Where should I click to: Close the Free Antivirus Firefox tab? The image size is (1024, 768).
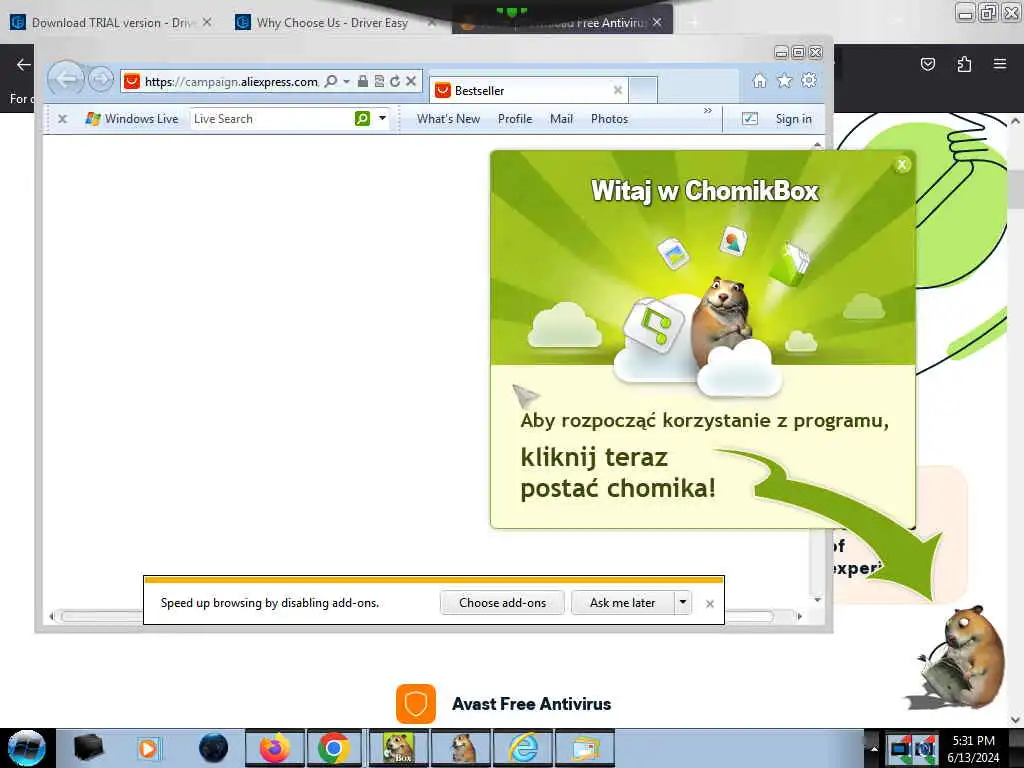tap(657, 22)
